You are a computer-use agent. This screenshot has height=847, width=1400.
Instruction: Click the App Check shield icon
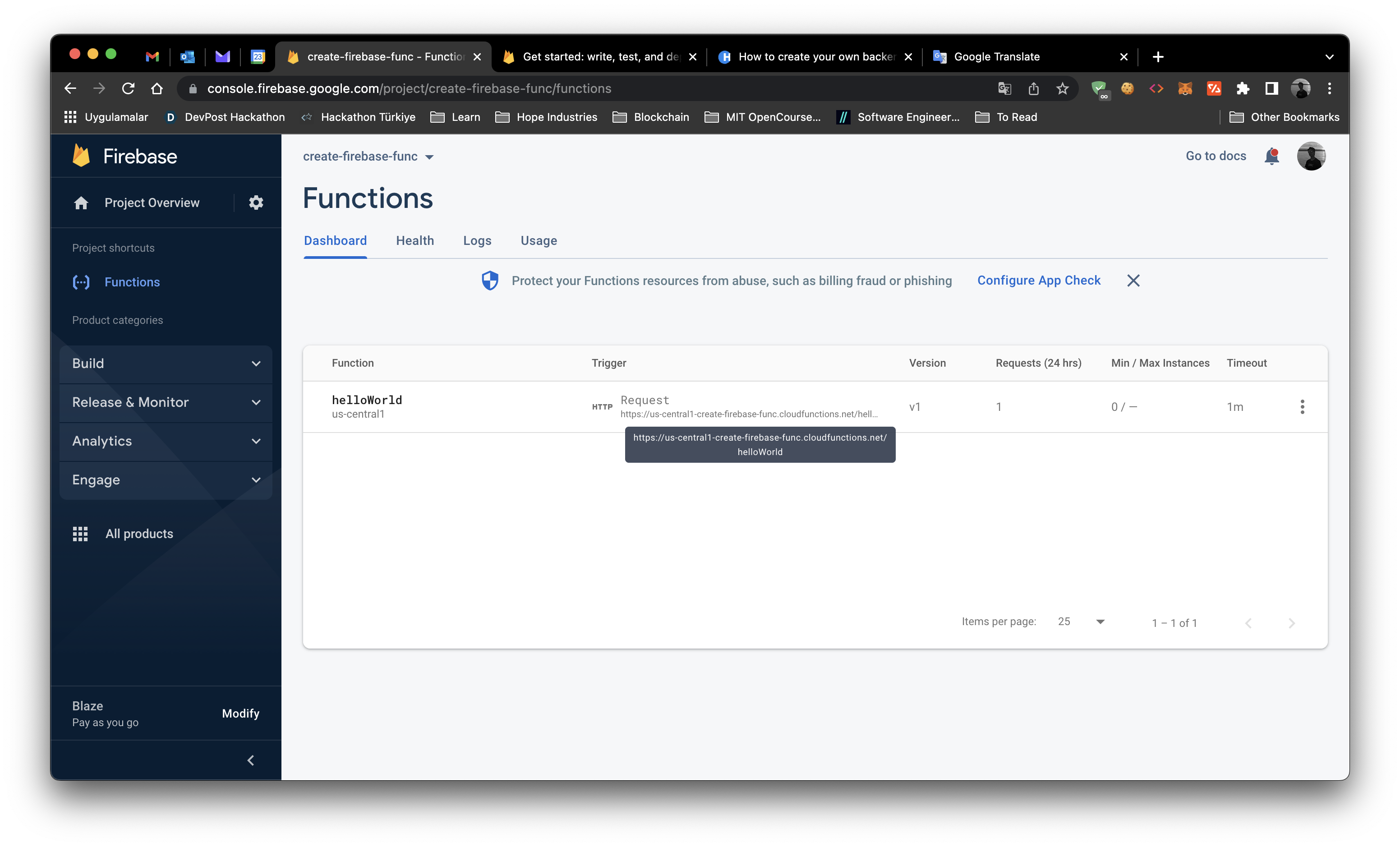point(489,280)
